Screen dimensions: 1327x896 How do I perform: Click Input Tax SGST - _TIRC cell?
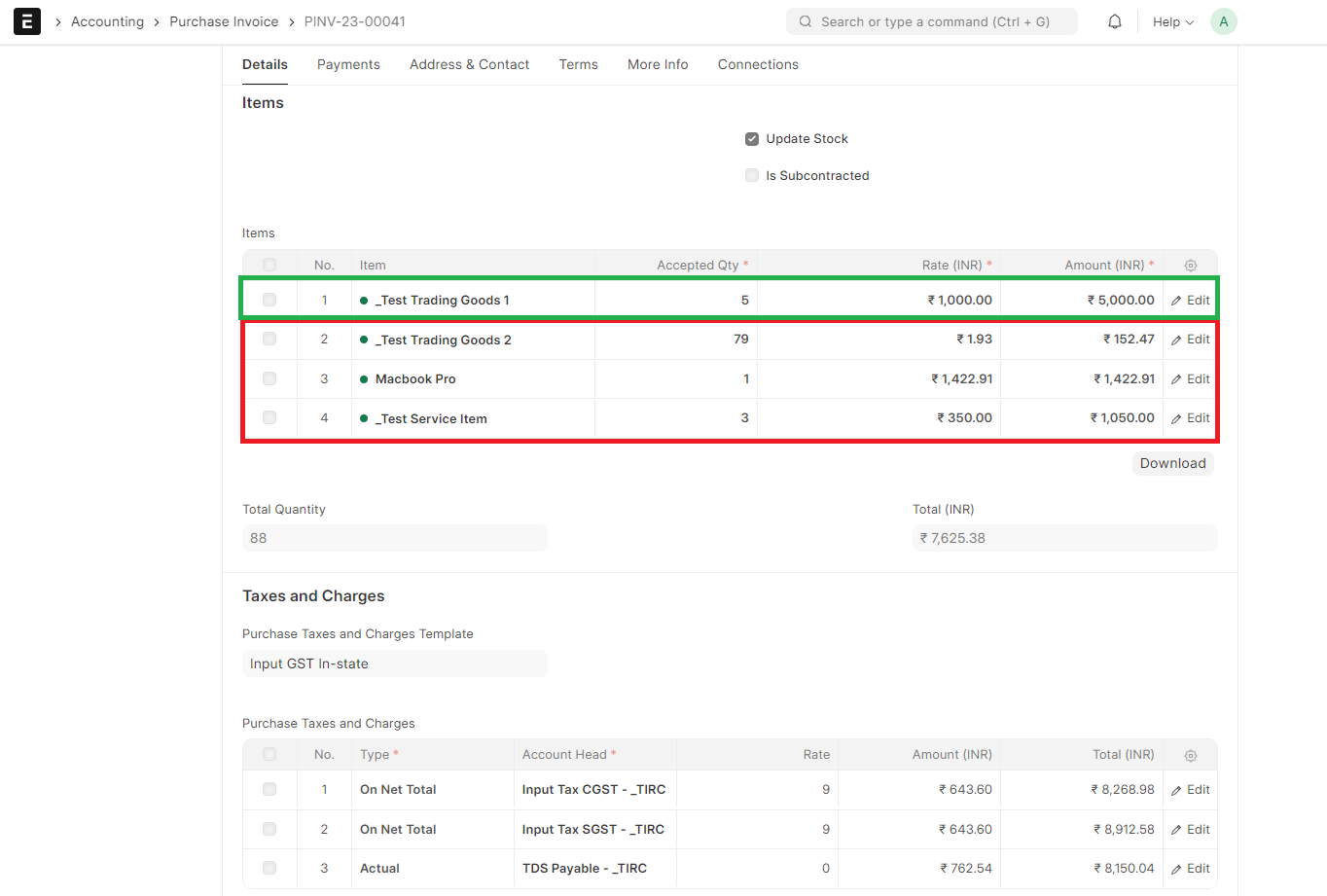tap(595, 830)
